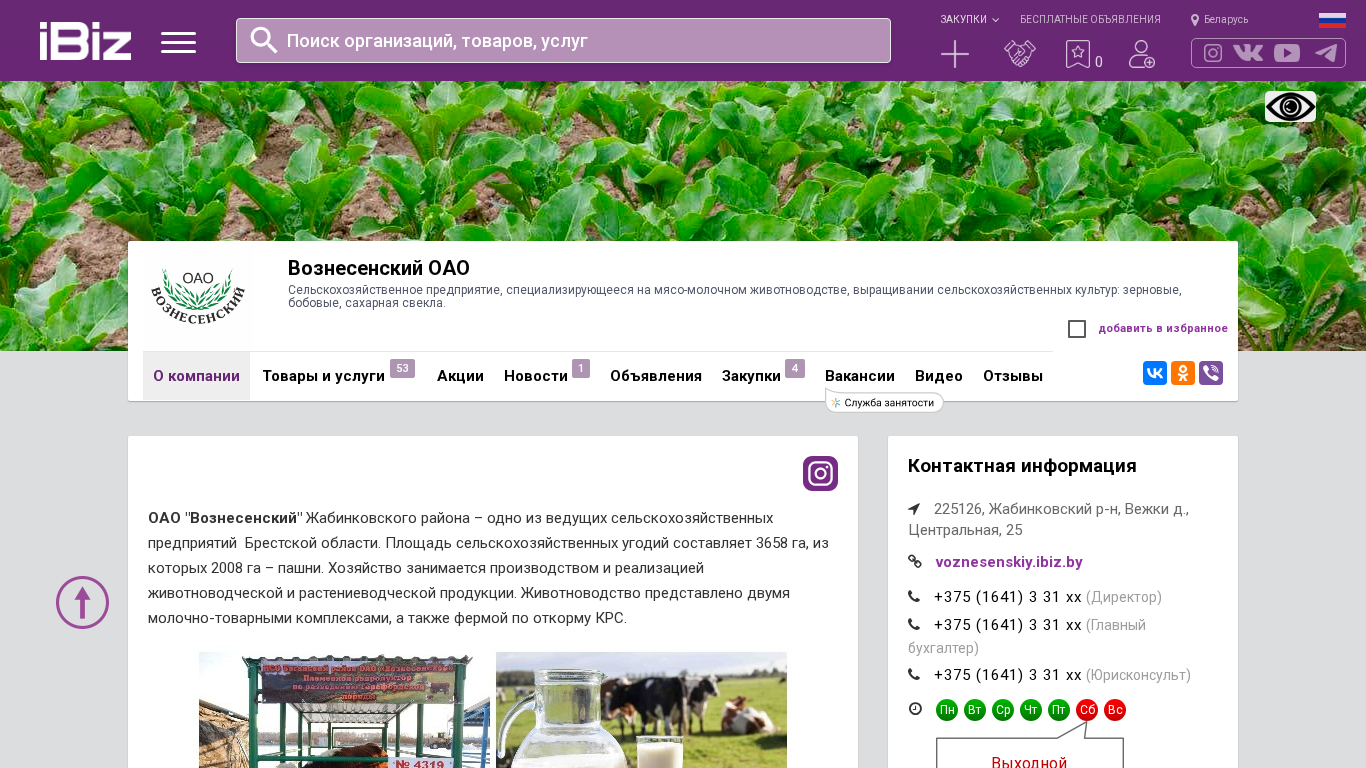This screenshot has width=1366, height=768.
Task: Click the Контактная информация heading
Action: coord(1022,466)
